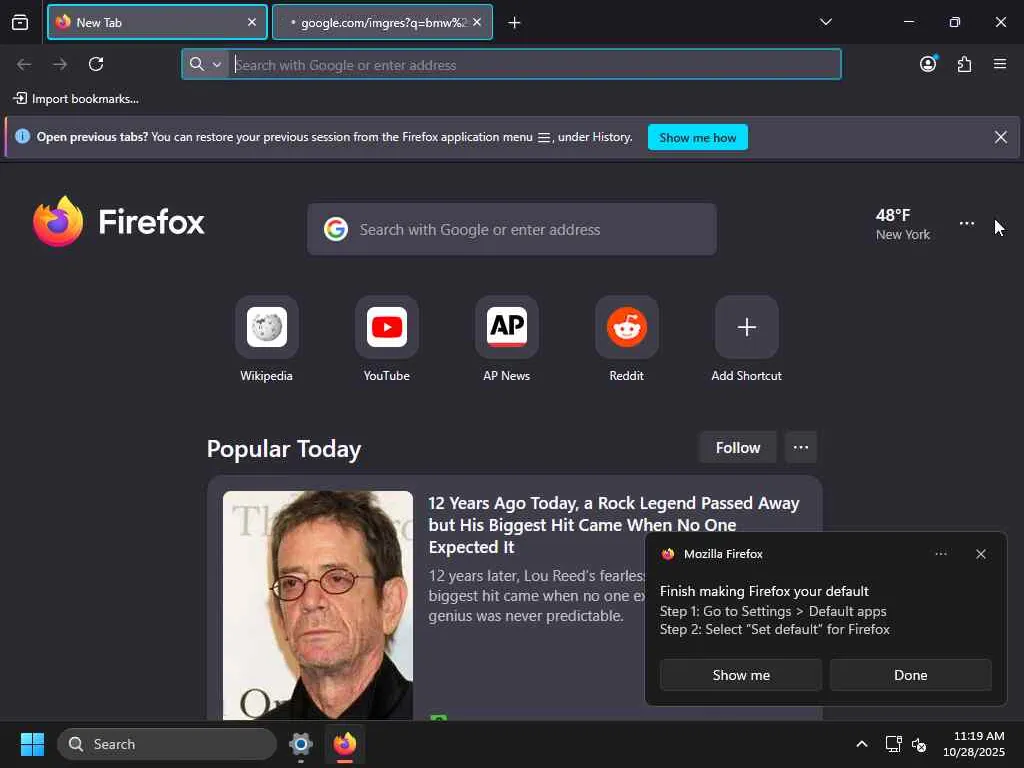Open the Firefox View tab icon

click(x=20, y=22)
